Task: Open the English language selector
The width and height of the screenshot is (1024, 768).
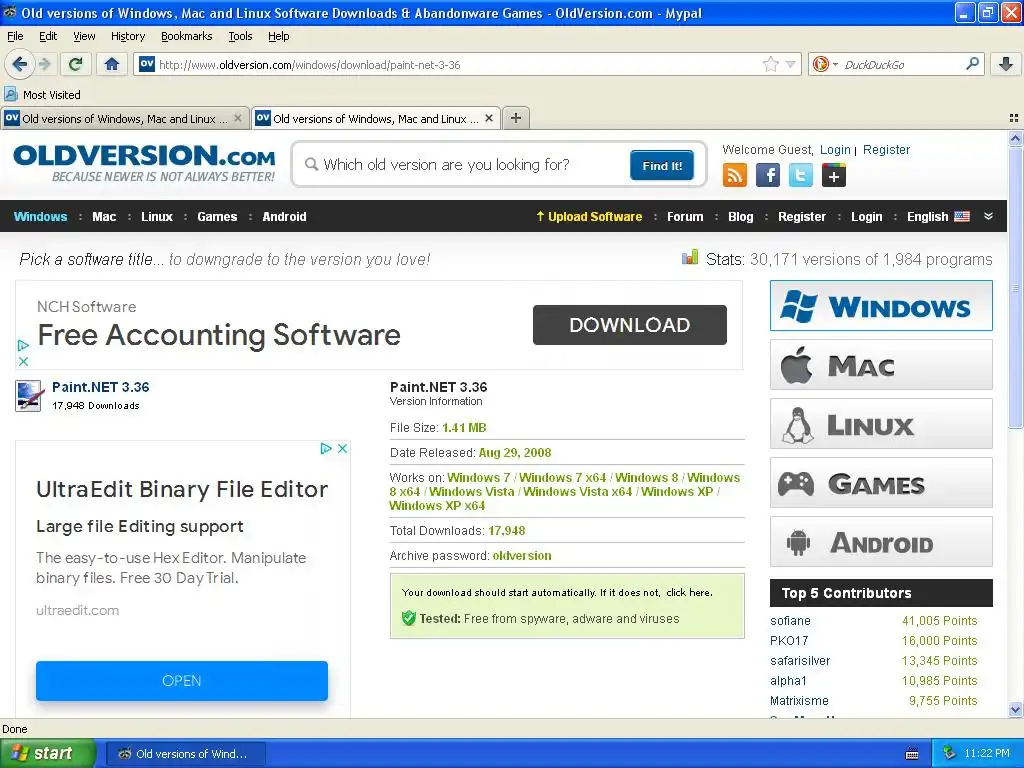Action: (x=938, y=216)
